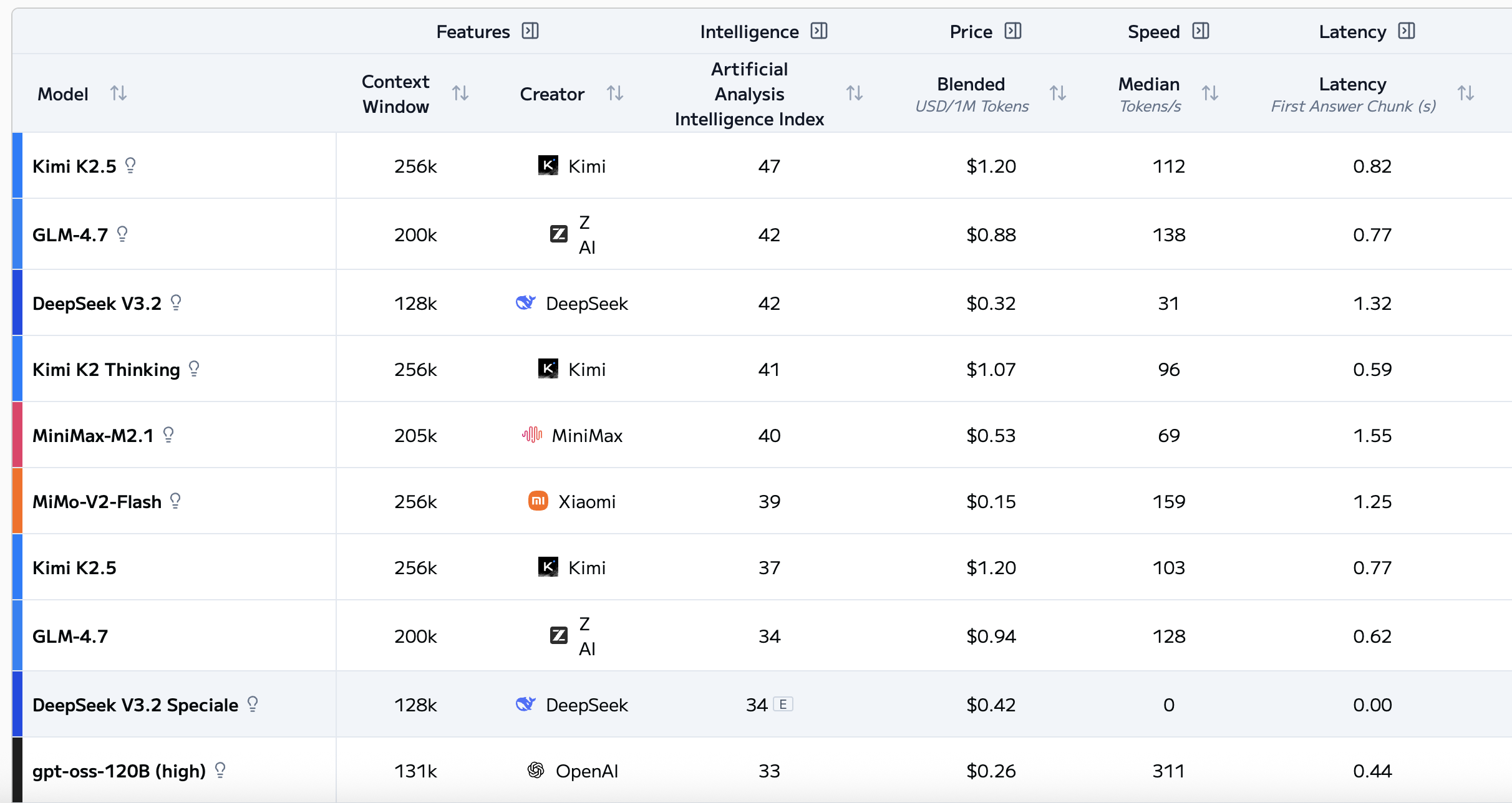This screenshot has height=803, width=1512.
Task: Click the "$0.15" blended price cell
Action: [x=991, y=502]
